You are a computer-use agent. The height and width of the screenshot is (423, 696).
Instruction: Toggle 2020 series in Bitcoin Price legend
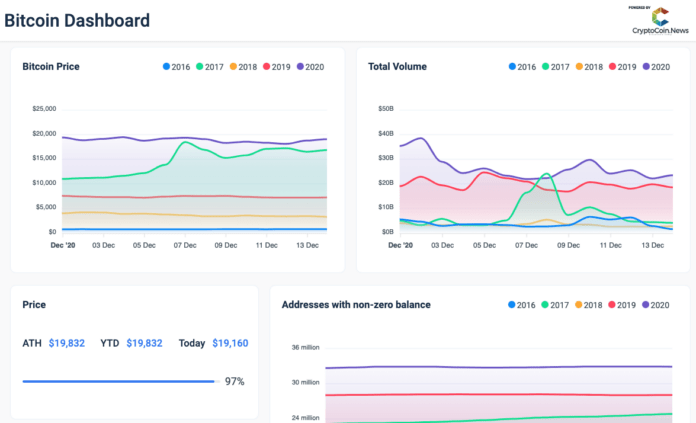coord(310,67)
